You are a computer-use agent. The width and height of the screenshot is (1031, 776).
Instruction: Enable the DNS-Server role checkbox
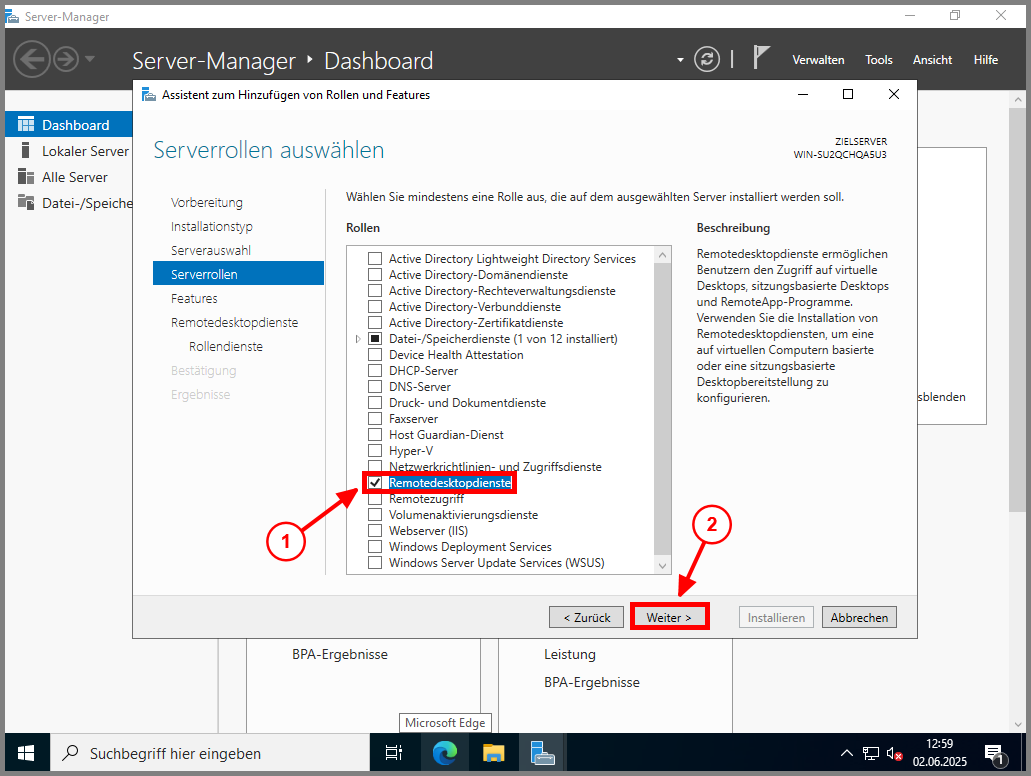[x=375, y=387]
